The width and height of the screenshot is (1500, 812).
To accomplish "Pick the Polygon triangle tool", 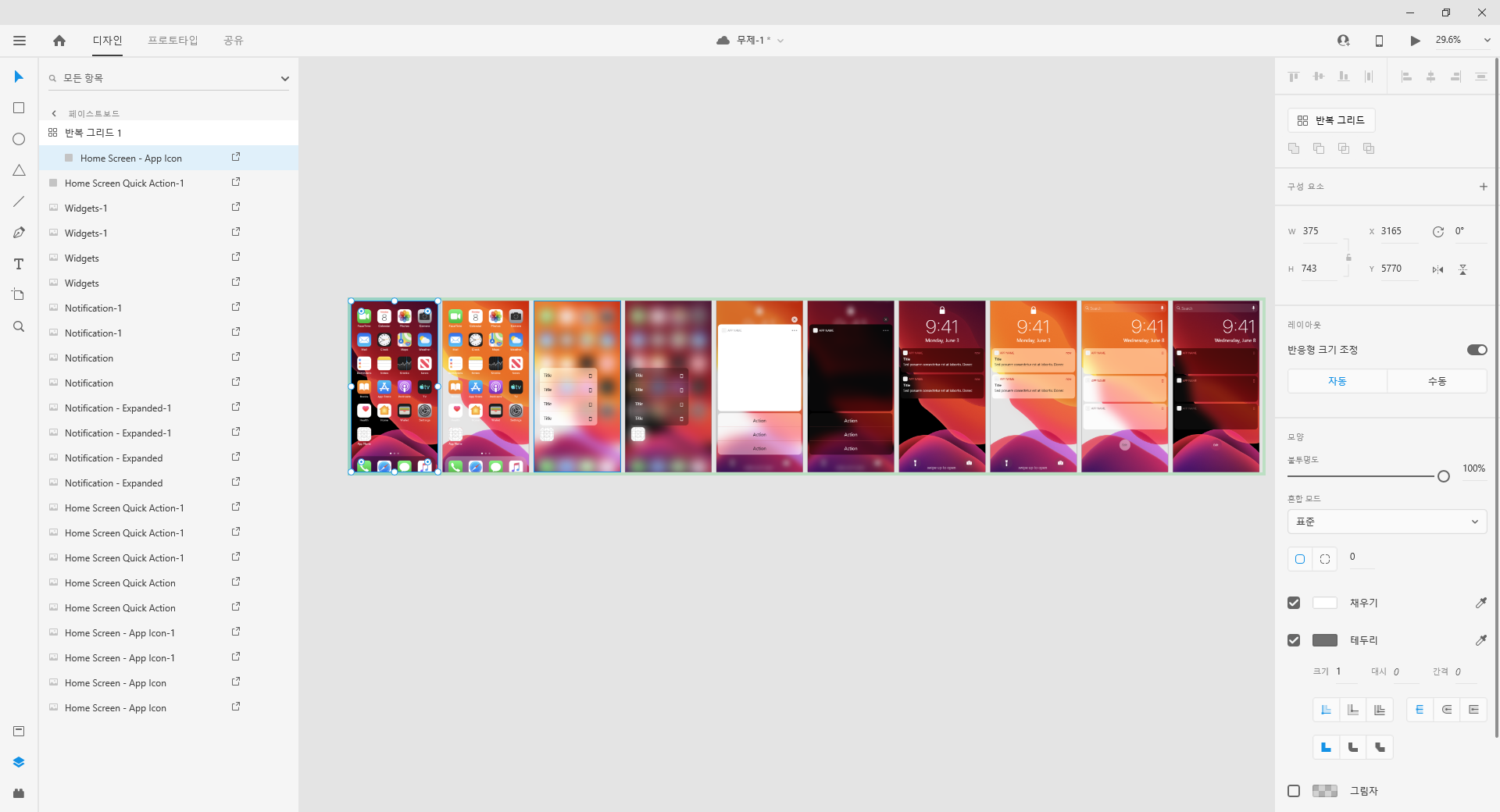I will click(19, 170).
